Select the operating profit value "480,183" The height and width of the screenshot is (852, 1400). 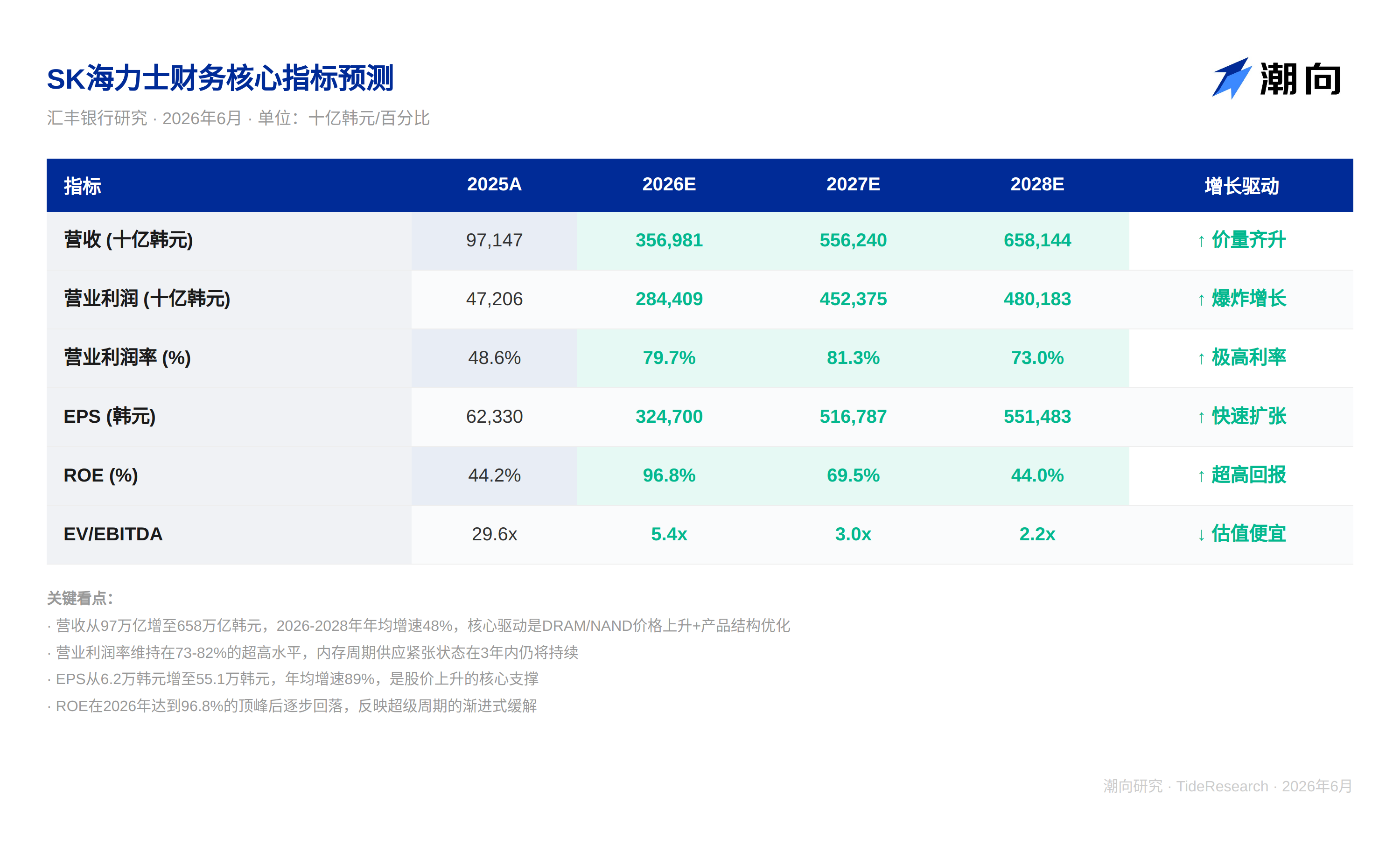pyautogui.click(x=1037, y=299)
